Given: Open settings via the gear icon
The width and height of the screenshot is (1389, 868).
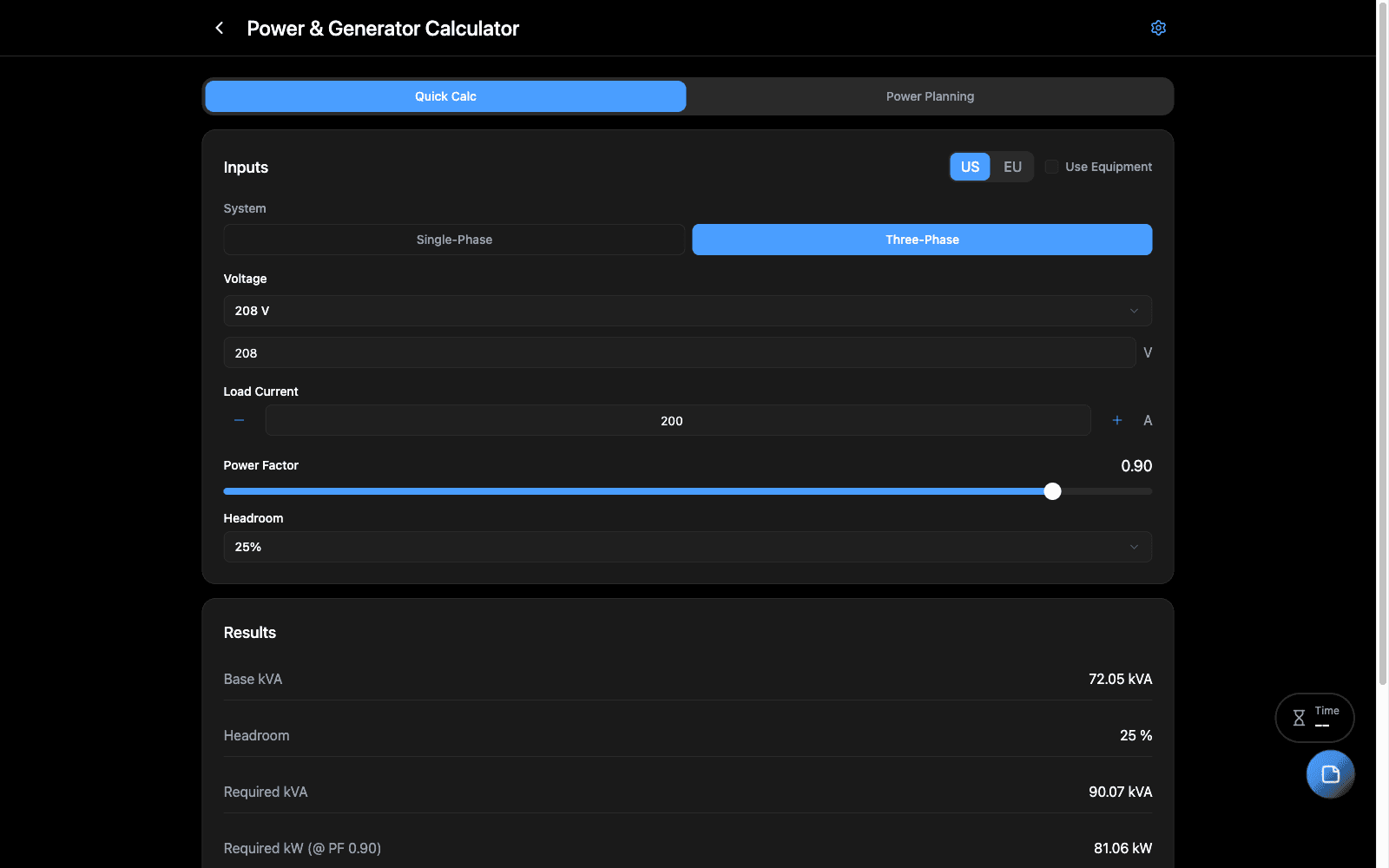Looking at the screenshot, I should pos(1158,28).
